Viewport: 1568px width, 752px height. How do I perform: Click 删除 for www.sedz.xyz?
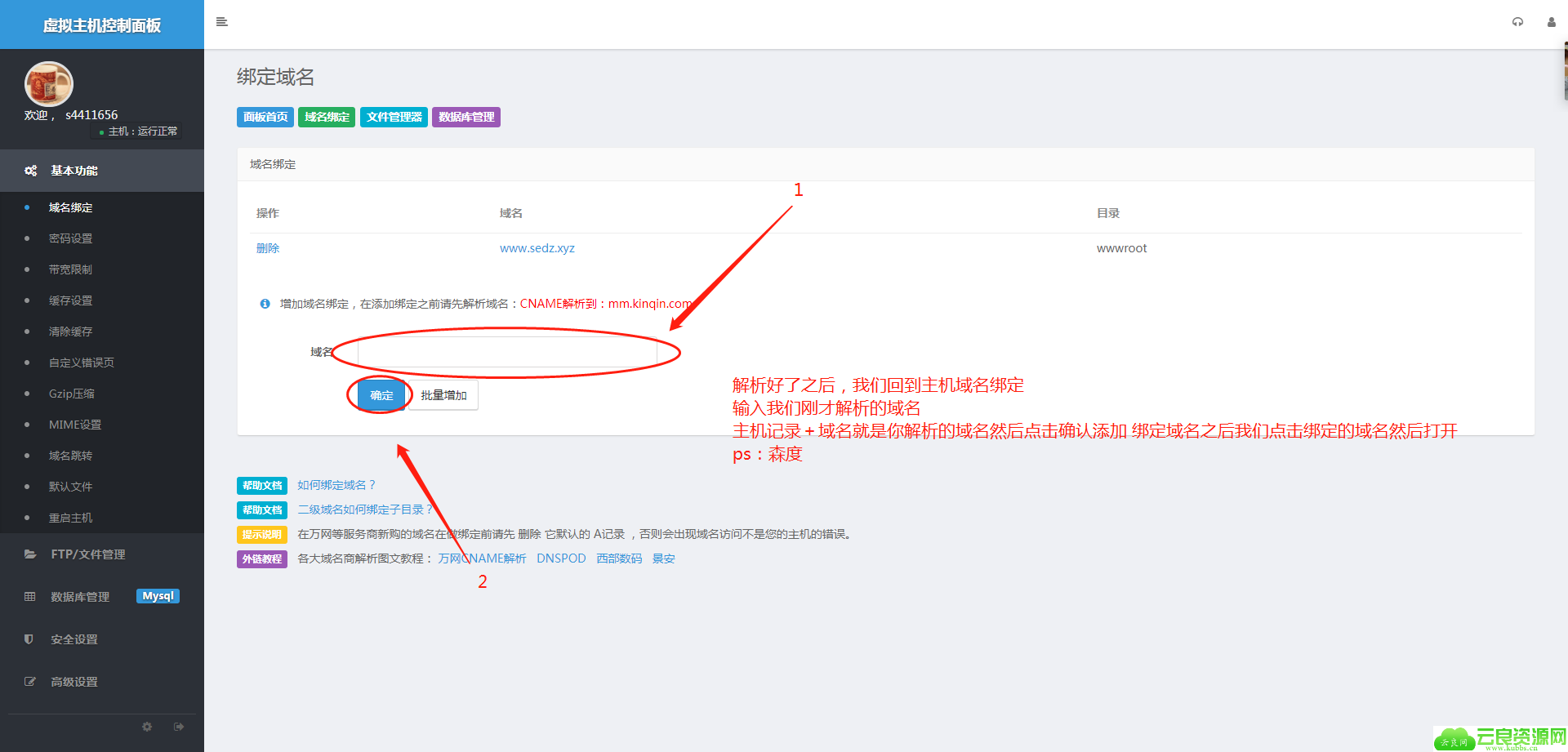pos(268,248)
